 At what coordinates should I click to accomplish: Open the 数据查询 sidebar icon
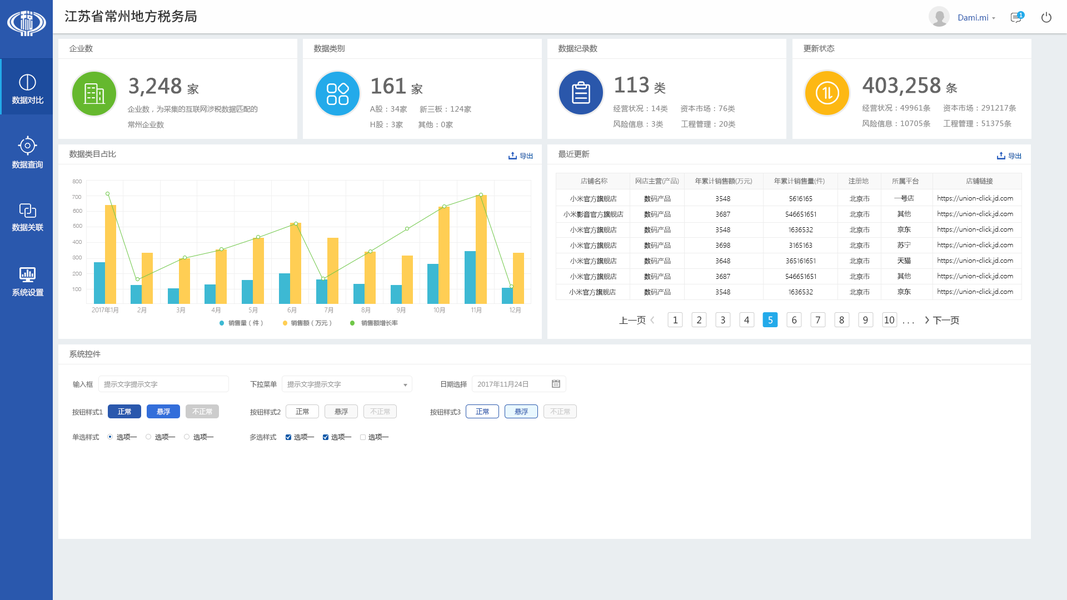pyautogui.click(x=27, y=146)
